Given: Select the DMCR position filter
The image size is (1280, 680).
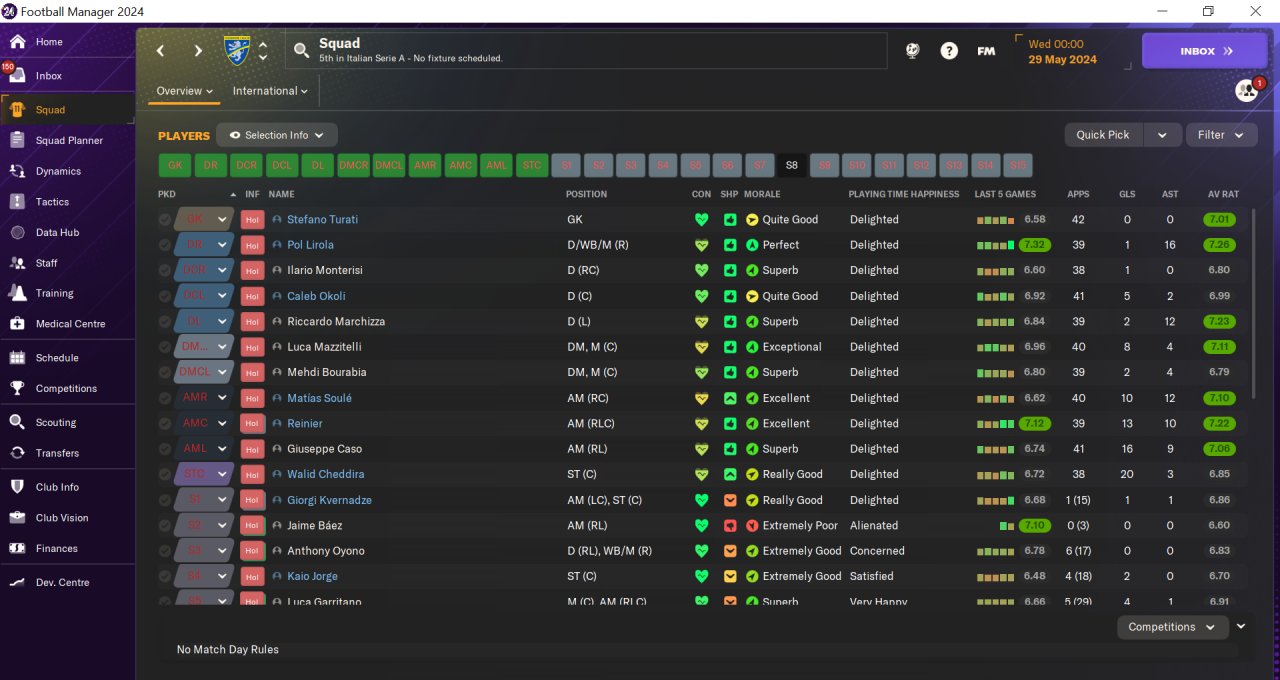Looking at the screenshot, I should 353,166.
